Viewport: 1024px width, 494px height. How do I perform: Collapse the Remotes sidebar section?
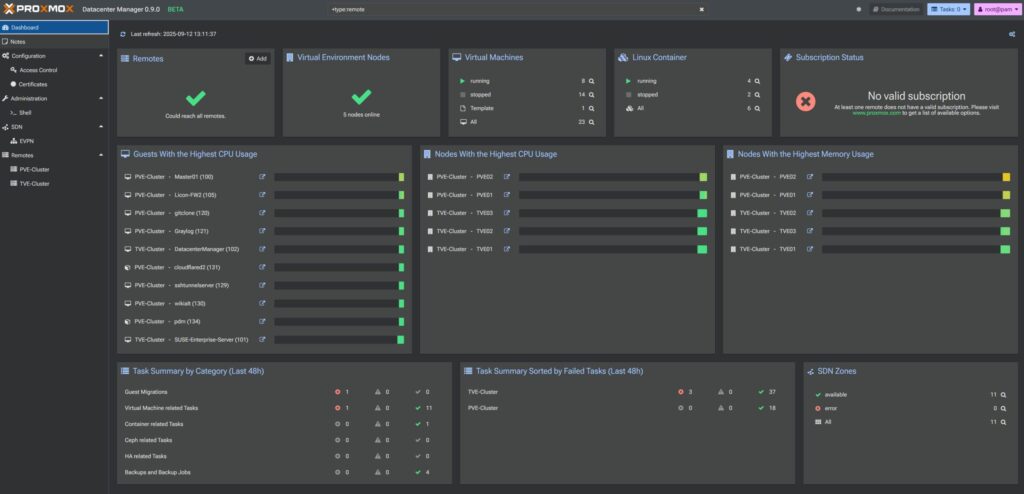[x=101, y=156]
